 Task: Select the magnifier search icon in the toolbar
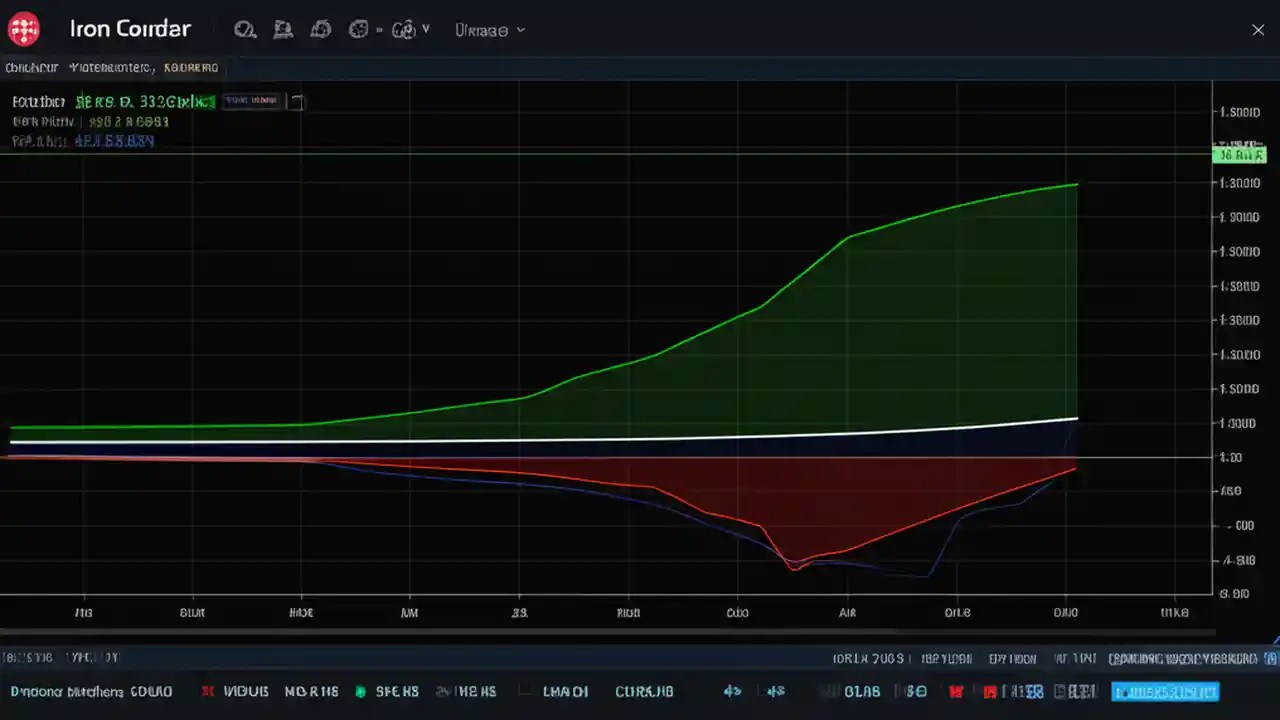[245, 30]
